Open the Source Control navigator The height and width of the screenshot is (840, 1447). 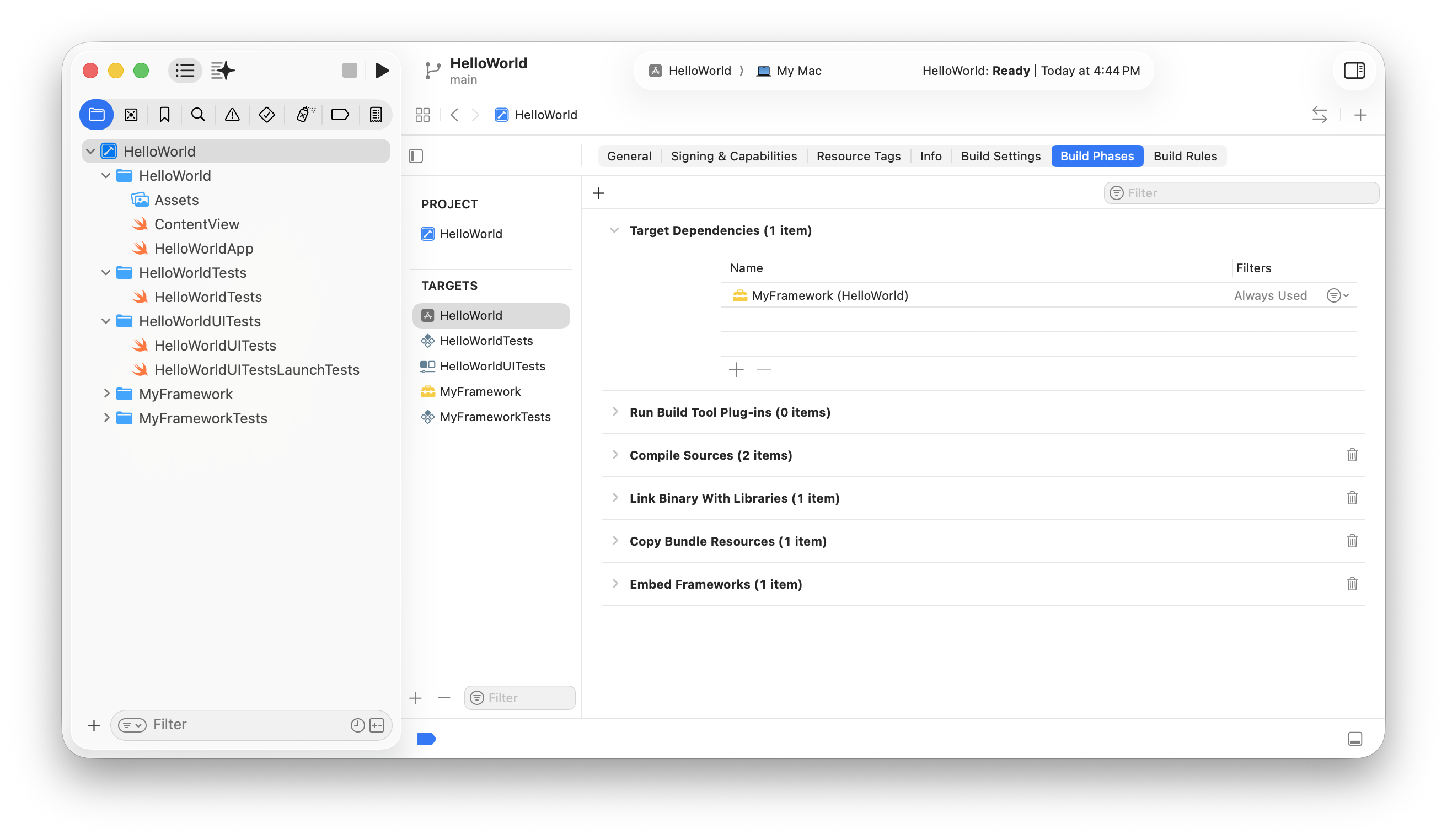tap(131, 115)
